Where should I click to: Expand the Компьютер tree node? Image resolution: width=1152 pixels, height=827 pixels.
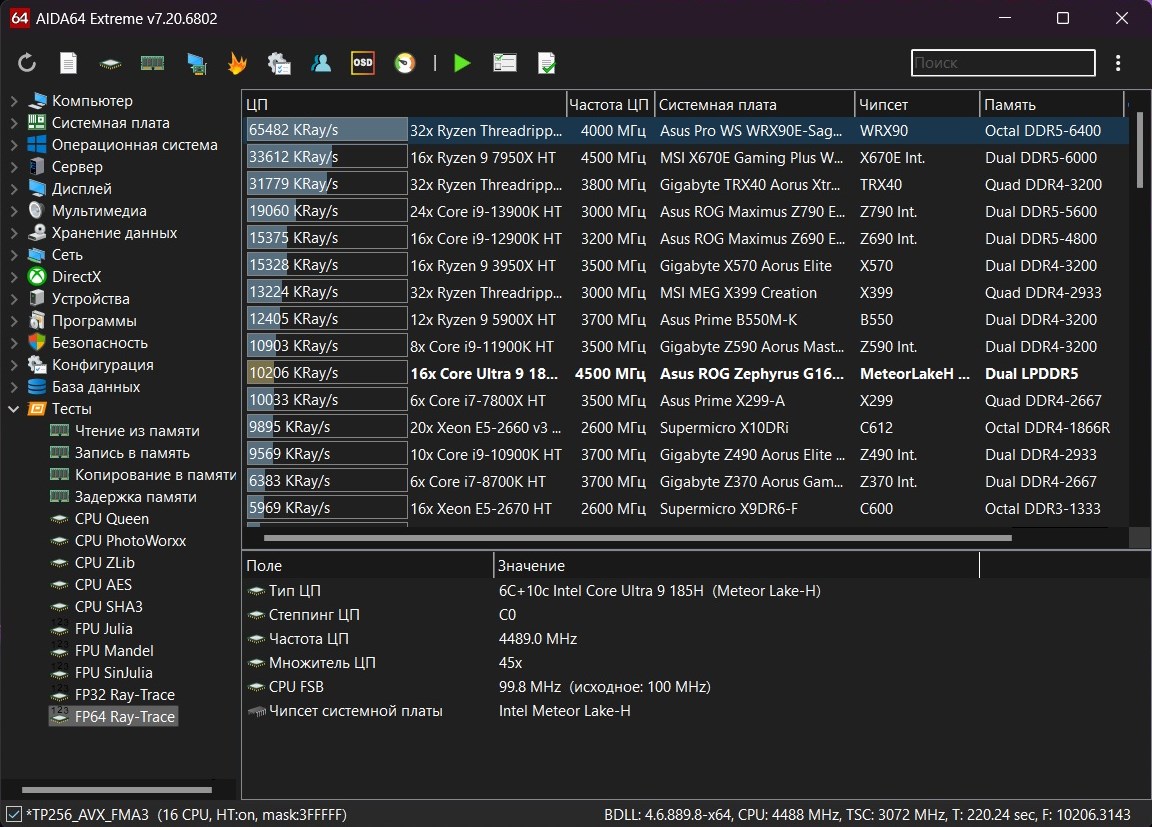[x=14, y=101]
